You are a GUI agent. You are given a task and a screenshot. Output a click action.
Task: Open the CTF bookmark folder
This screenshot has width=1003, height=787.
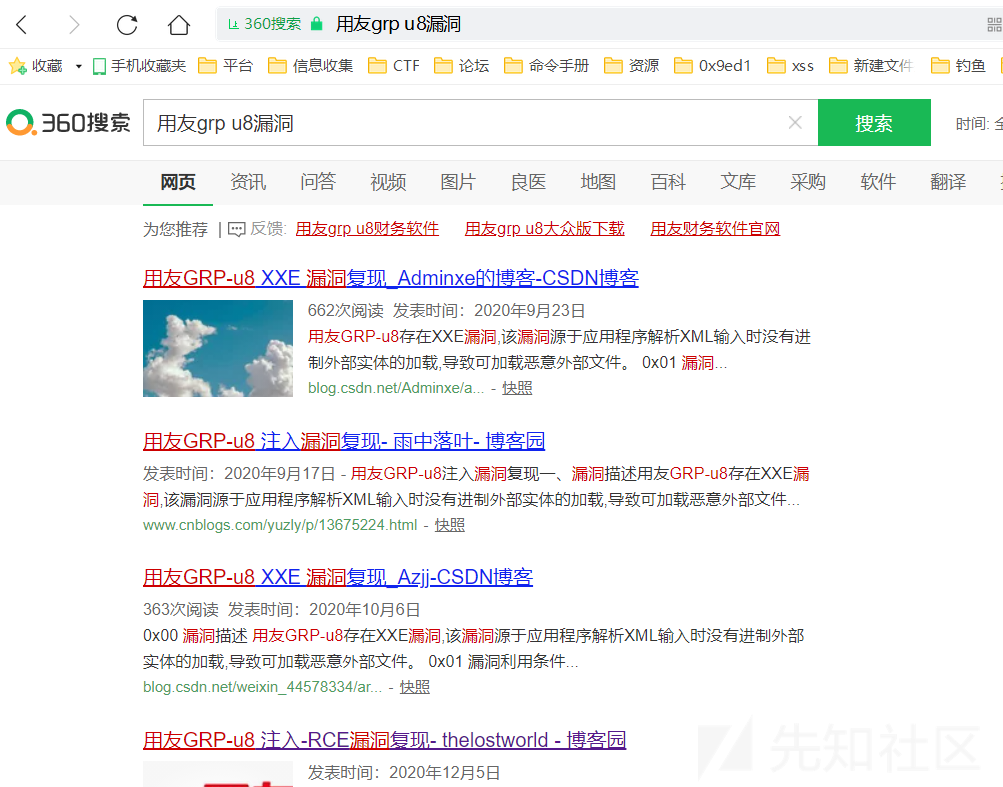pos(393,66)
